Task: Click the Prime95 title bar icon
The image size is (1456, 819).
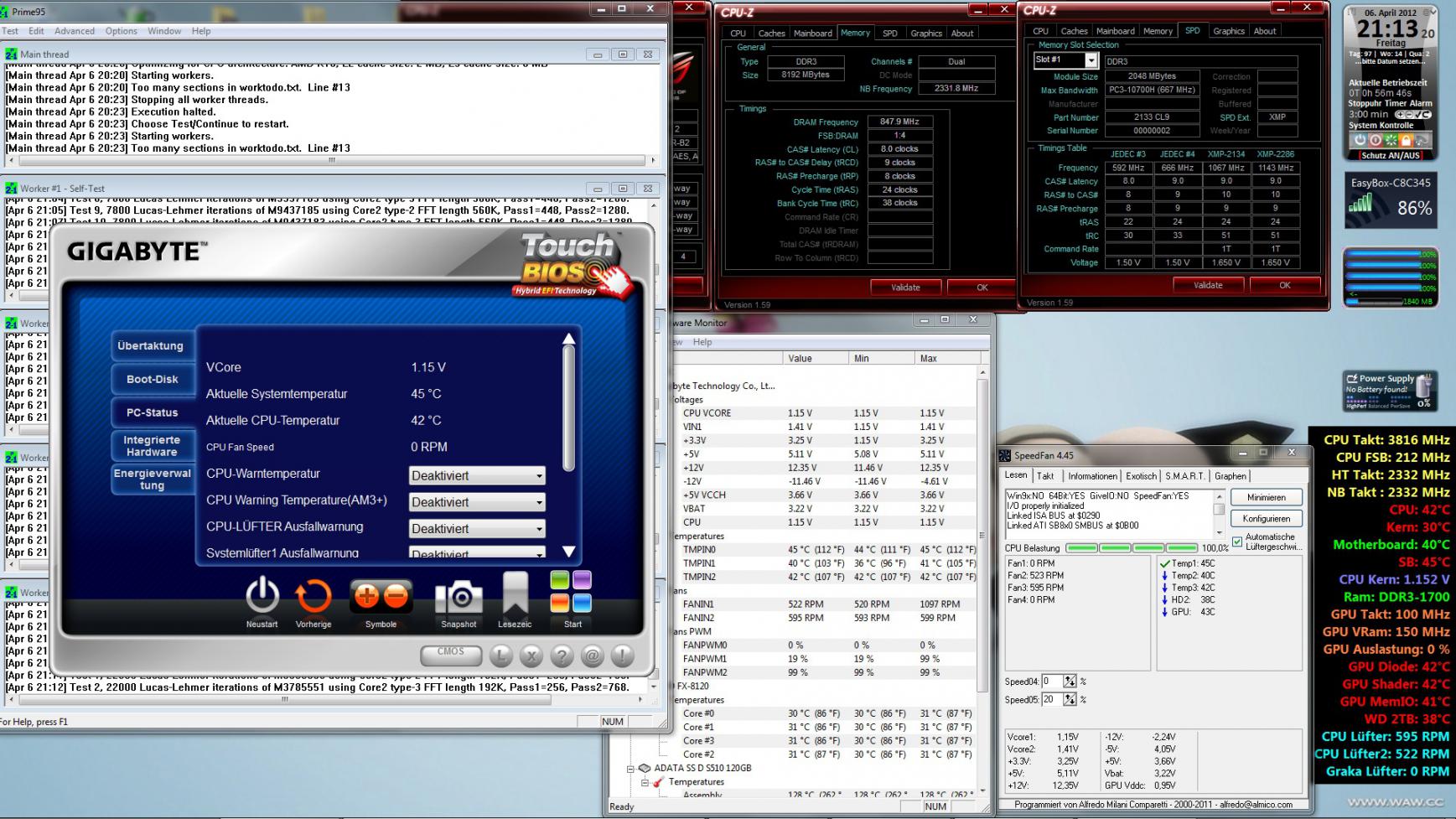Action: tap(6, 12)
